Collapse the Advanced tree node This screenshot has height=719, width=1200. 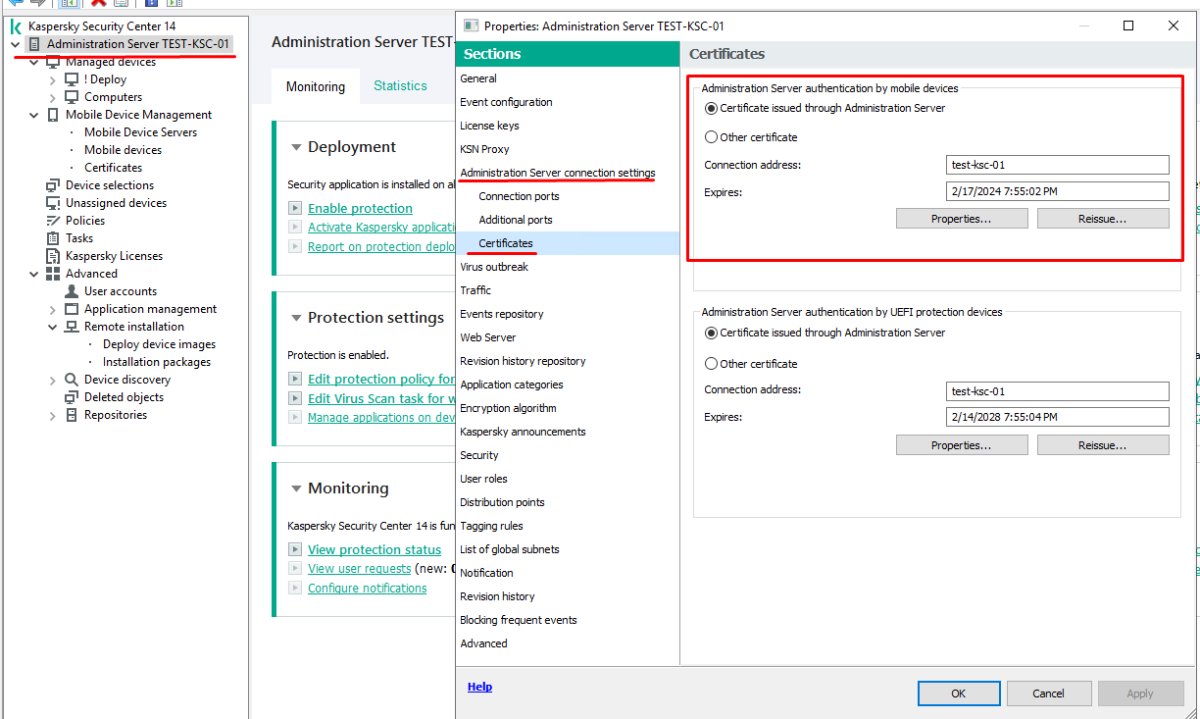(34, 274)
